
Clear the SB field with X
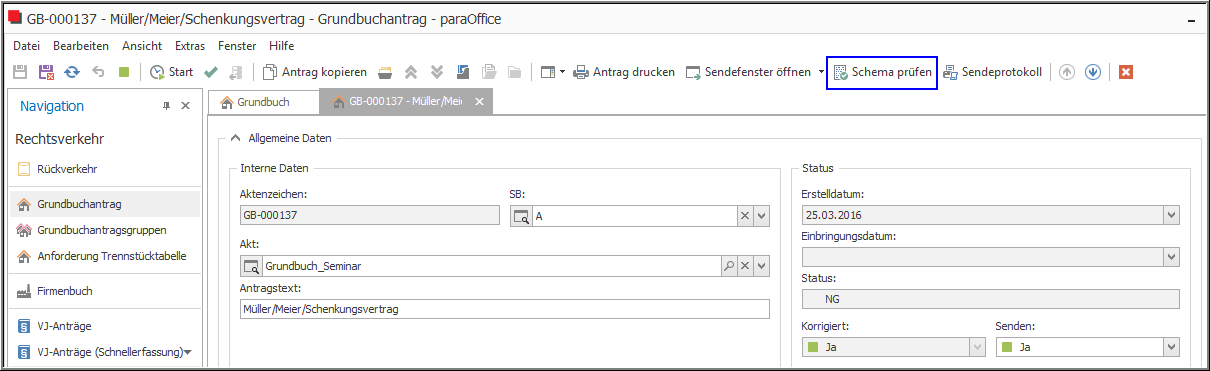coord(744,215)
